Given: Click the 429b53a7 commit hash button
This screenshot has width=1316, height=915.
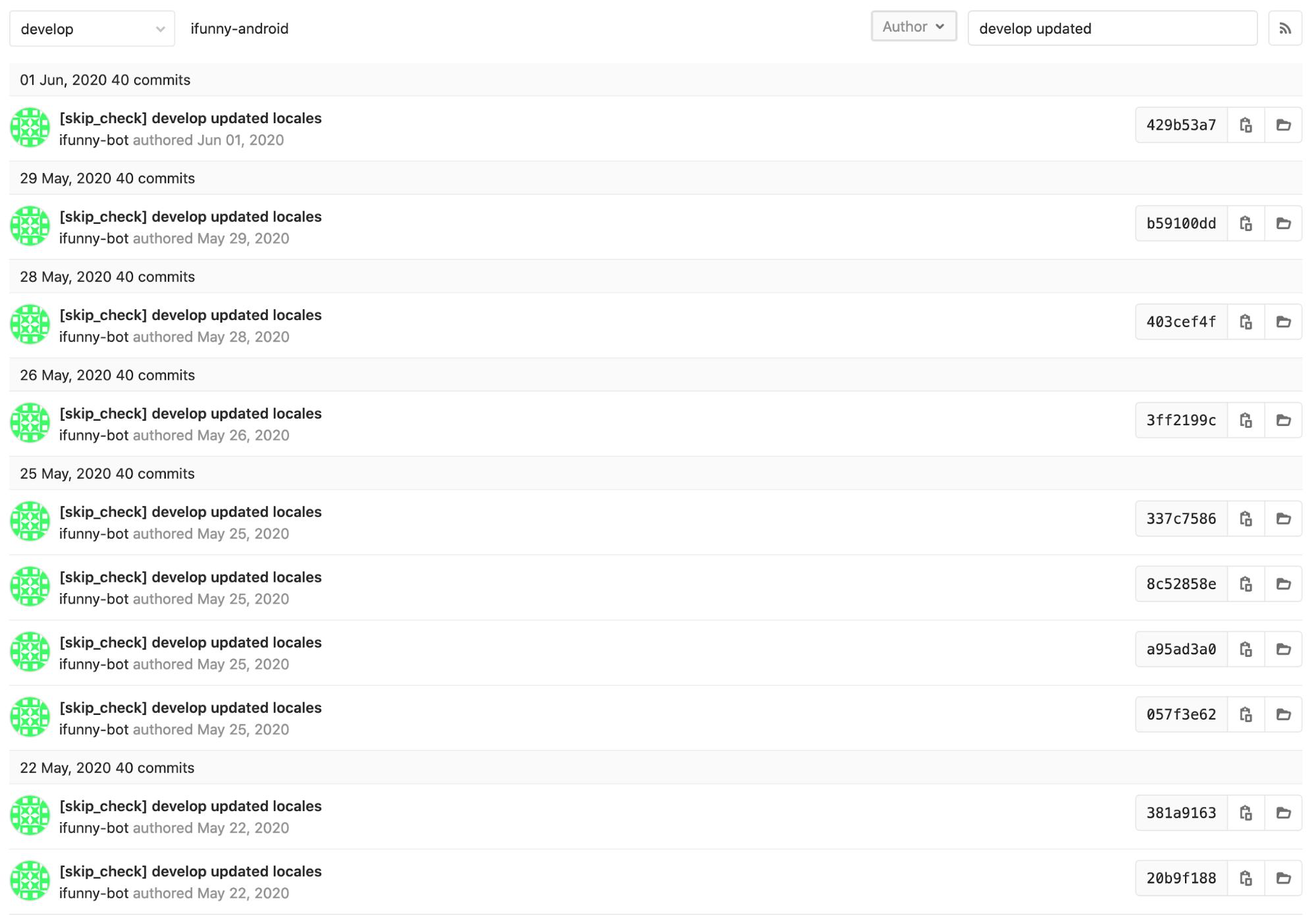Looking at the screenshot, I should tap(1181, 125).
